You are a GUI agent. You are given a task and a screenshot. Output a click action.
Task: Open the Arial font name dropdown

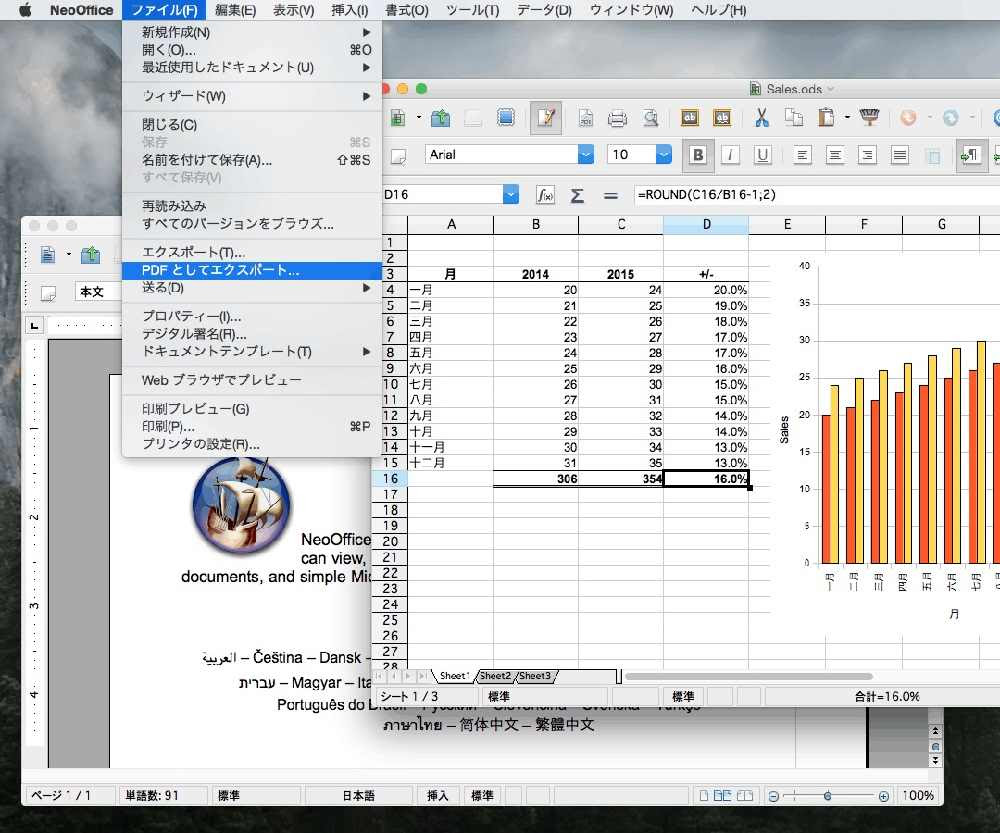[585, 154]
